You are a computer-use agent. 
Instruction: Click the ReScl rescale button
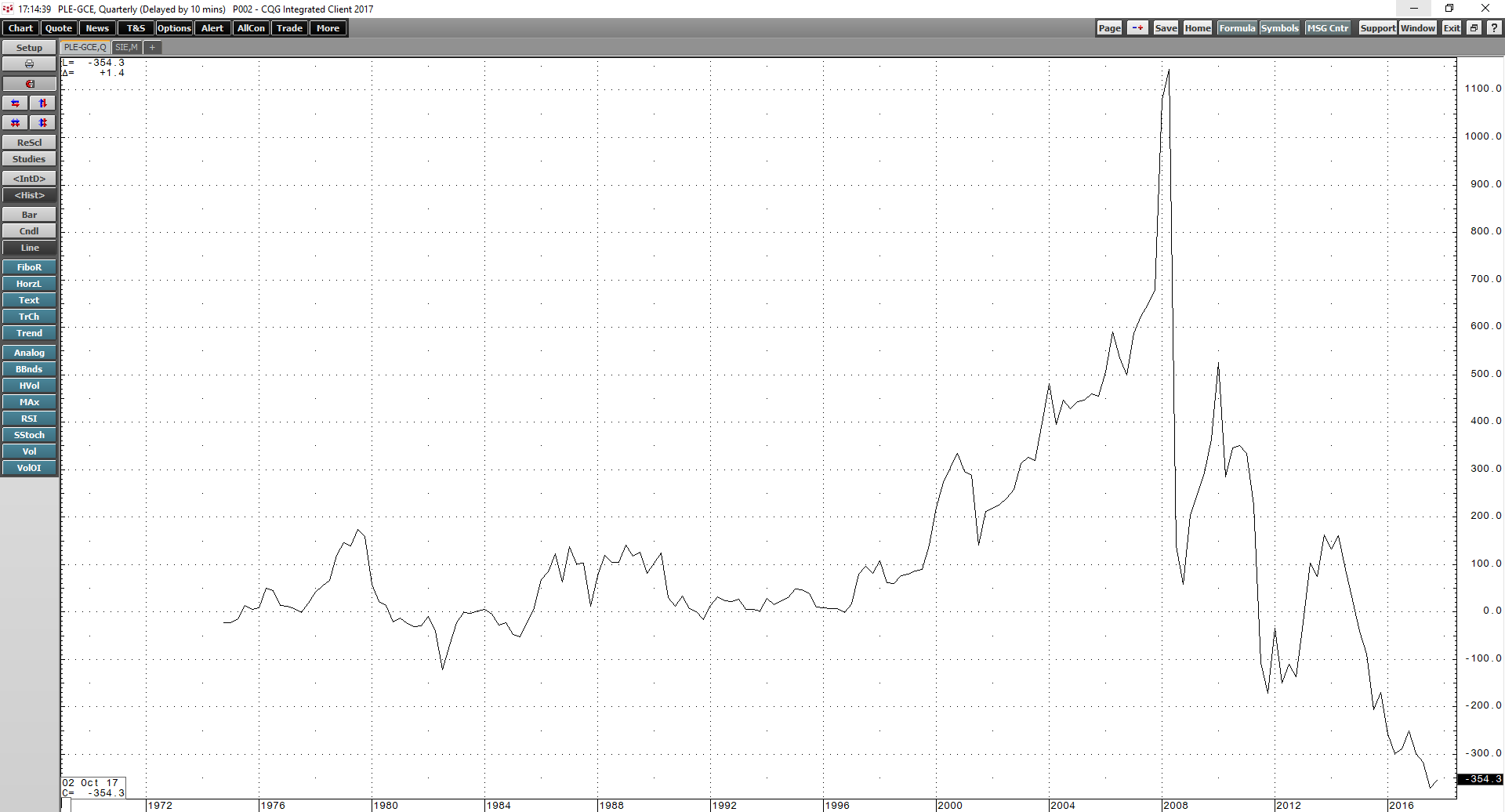(x=29, y=143)
